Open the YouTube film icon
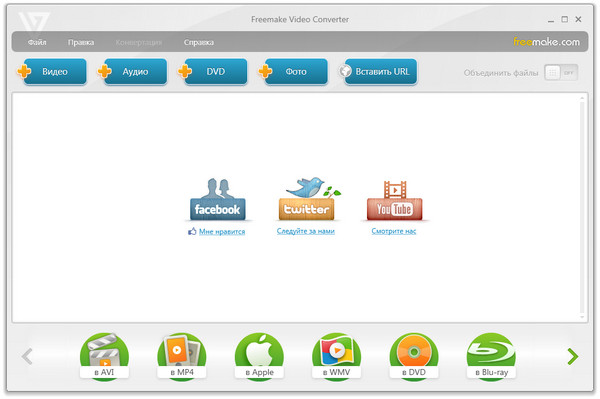This screenshot has width=600, height=399. coord(395,200)
